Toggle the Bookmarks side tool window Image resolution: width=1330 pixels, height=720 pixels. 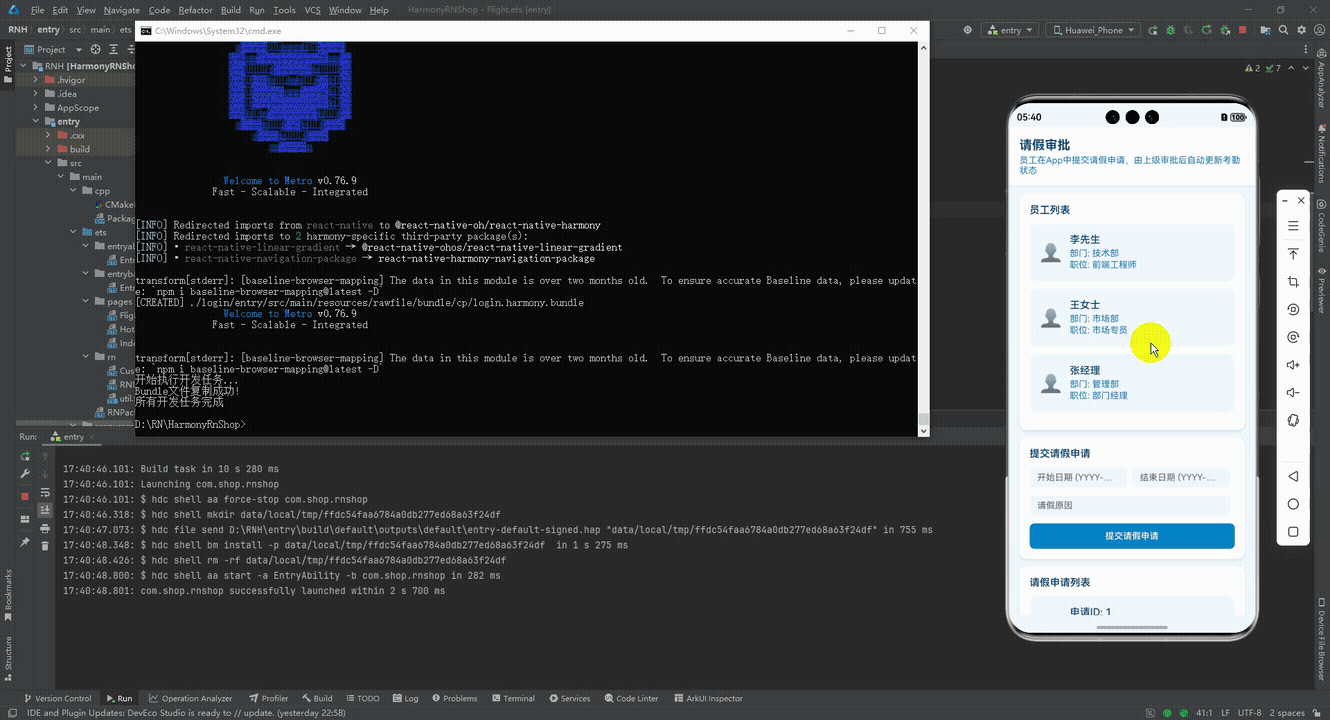[x=8, y=596]
